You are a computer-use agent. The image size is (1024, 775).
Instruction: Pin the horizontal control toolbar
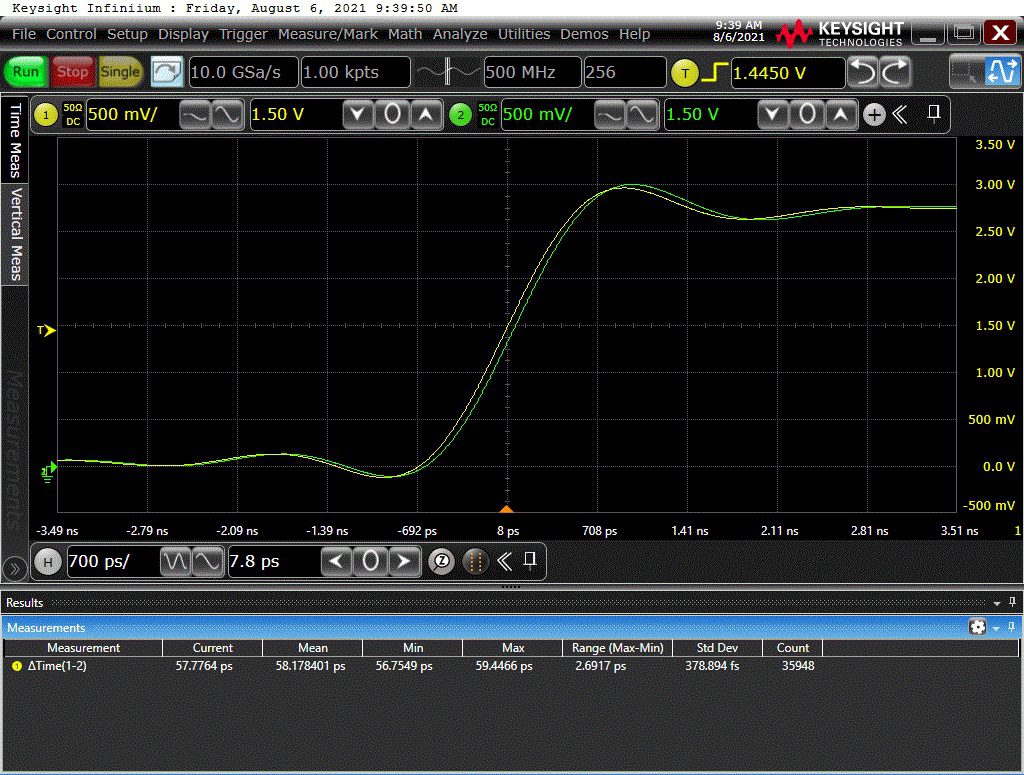click(532, 559)
